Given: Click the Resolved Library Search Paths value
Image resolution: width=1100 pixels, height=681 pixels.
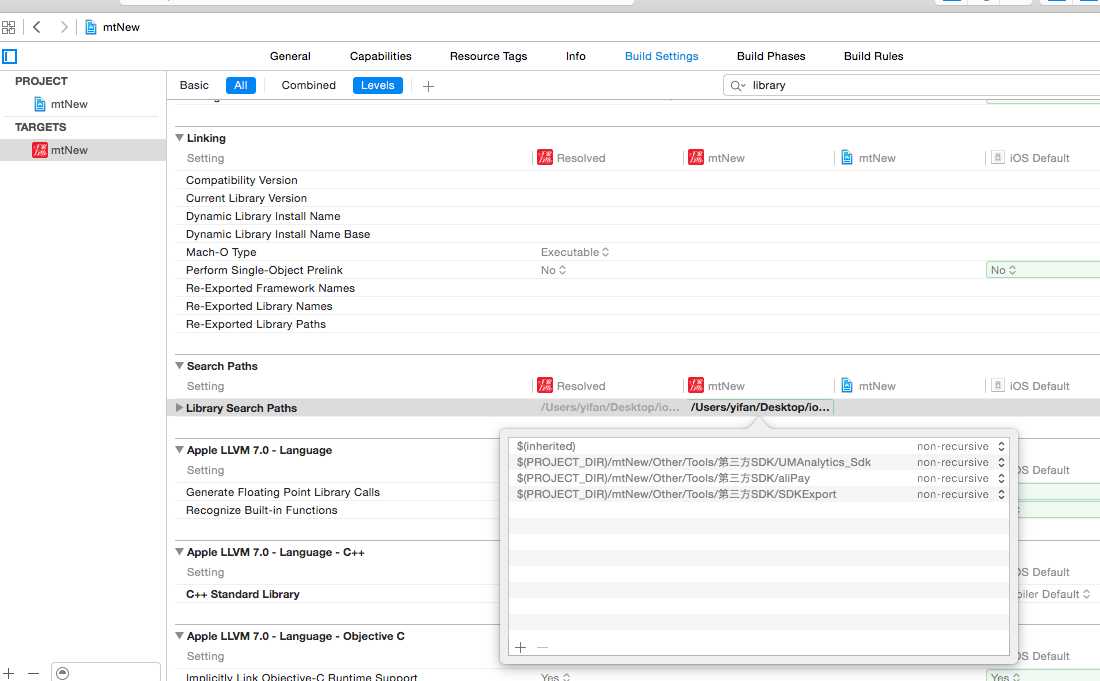Looking at the screenshot, I should click(x=610, y=407).
